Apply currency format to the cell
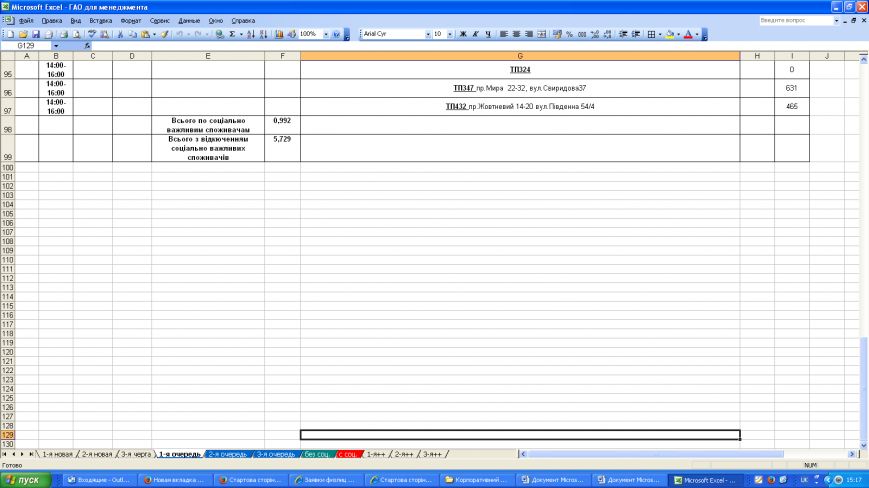The width and height of the screenshot is (869, 488). (x=557, y=34)
